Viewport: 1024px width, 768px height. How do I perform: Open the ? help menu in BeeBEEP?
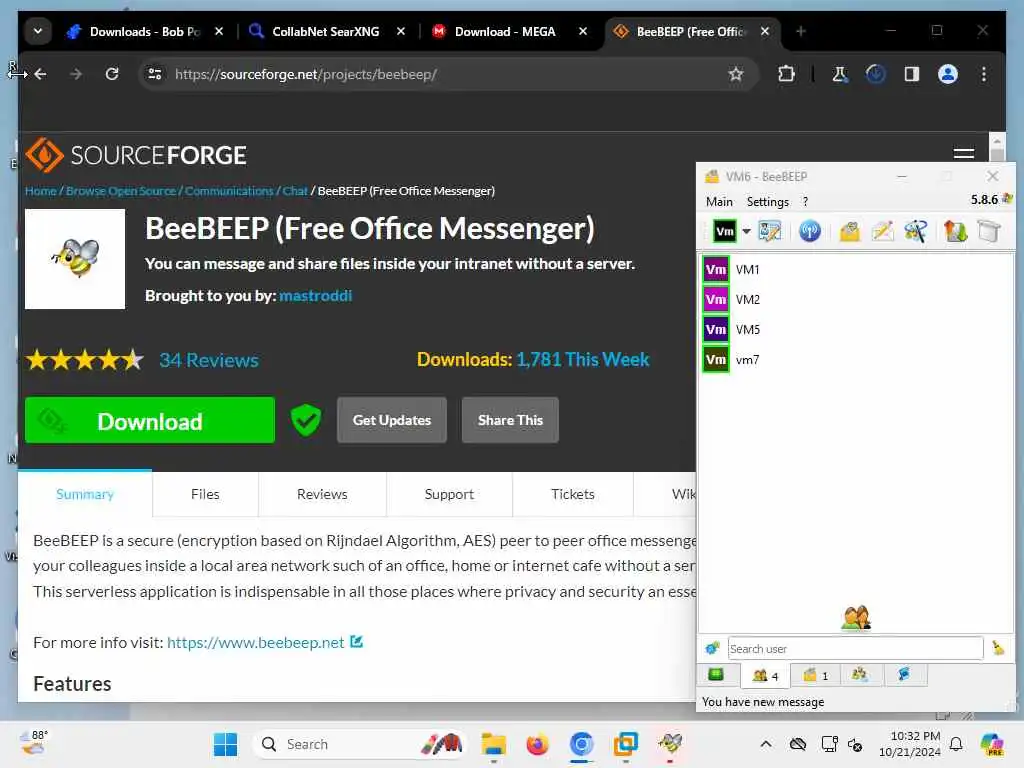click(805, 202)
